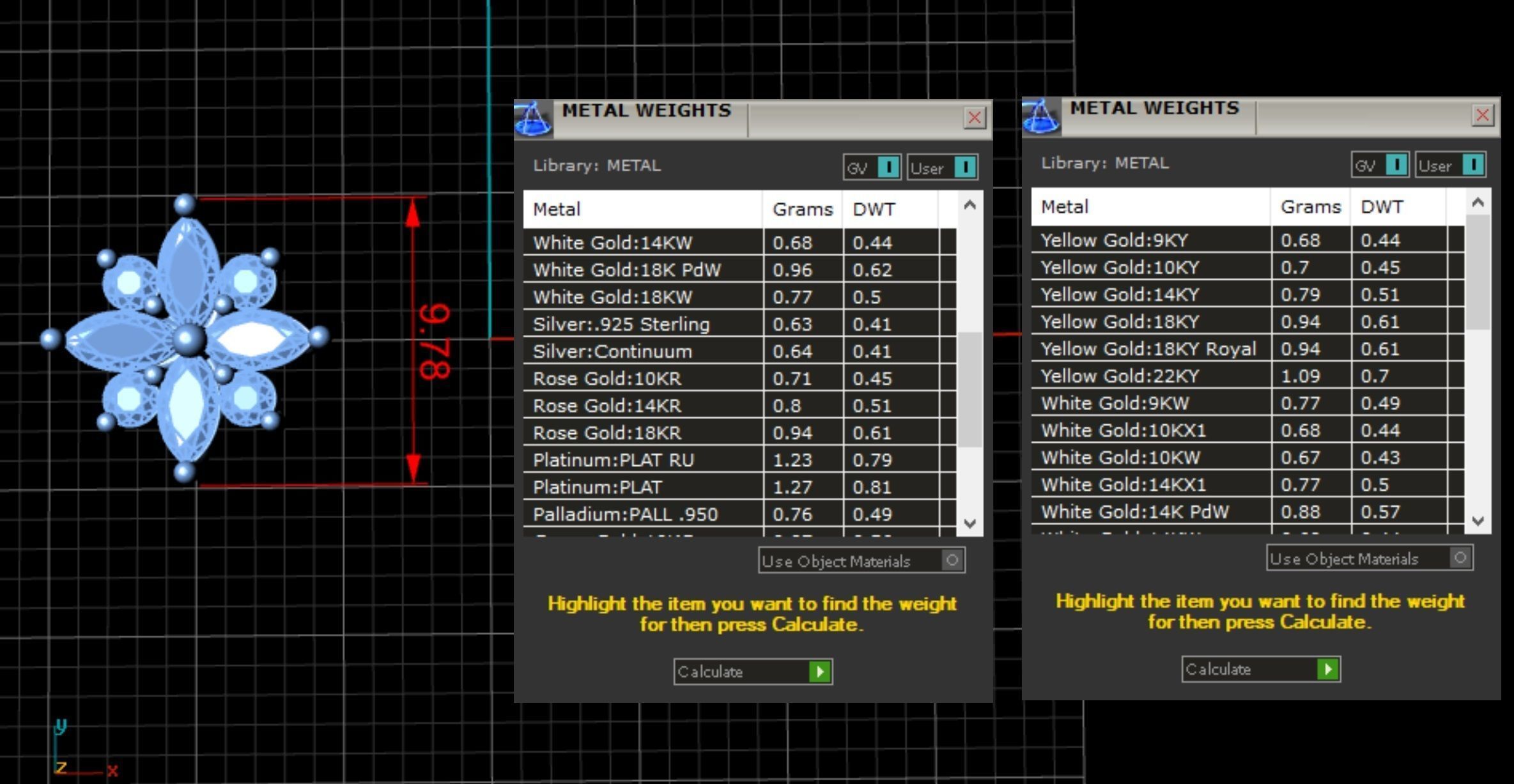1514x784 pixels.
Task: Select the Yellow Gold:22KY row
Action: 1120,376
